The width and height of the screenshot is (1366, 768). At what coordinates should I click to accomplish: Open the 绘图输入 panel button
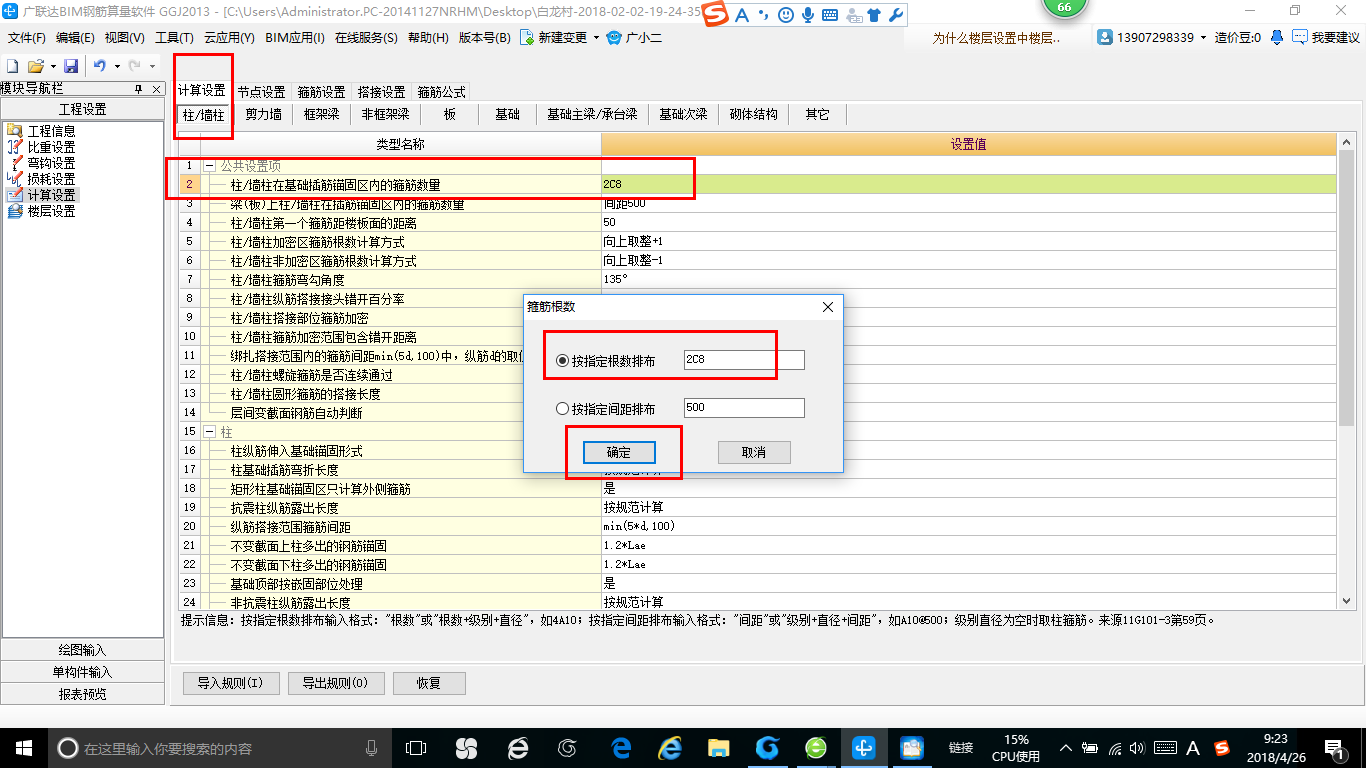point(83,650)
